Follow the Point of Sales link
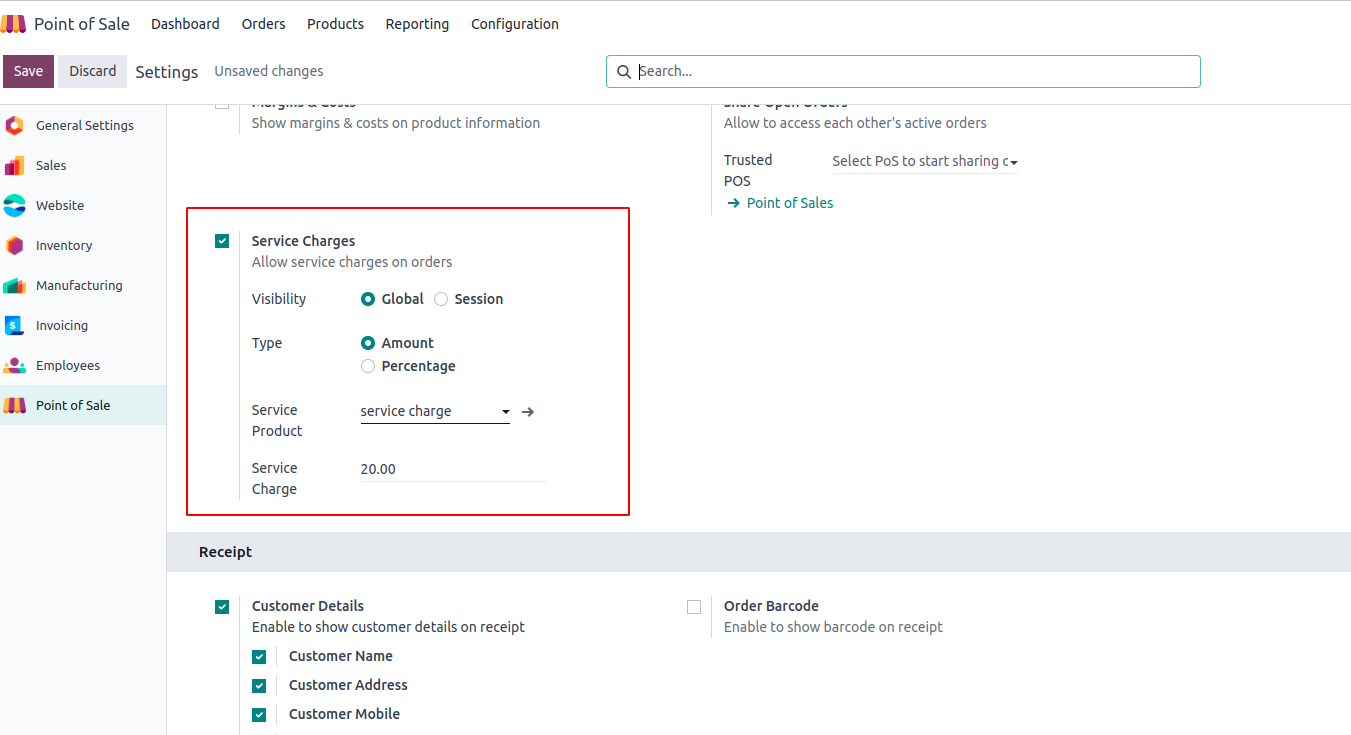Screen dimensions: 1351x735 click(789, 203)
